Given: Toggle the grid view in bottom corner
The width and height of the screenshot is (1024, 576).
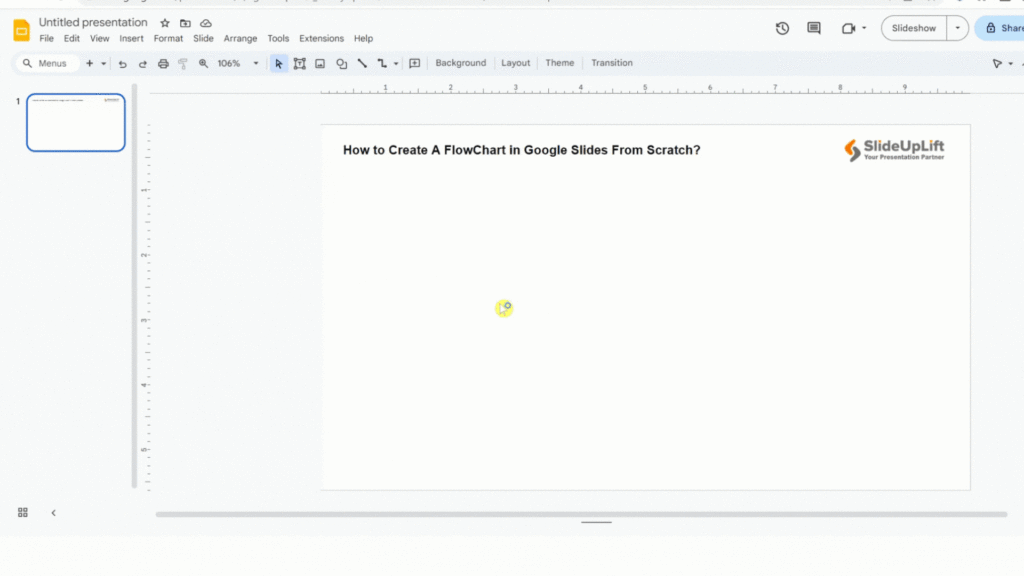Looking at the screenshot, I should (x=23, y=512).
